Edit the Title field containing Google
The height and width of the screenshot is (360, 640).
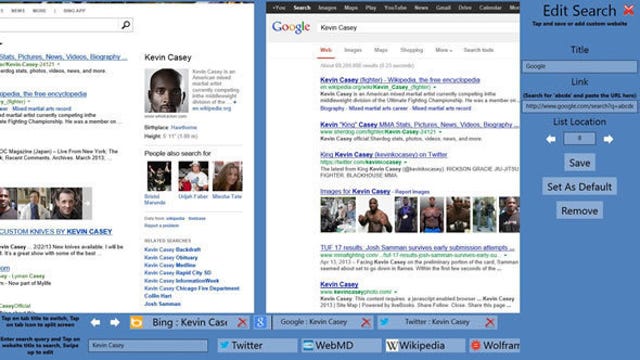tap(579, 66)
